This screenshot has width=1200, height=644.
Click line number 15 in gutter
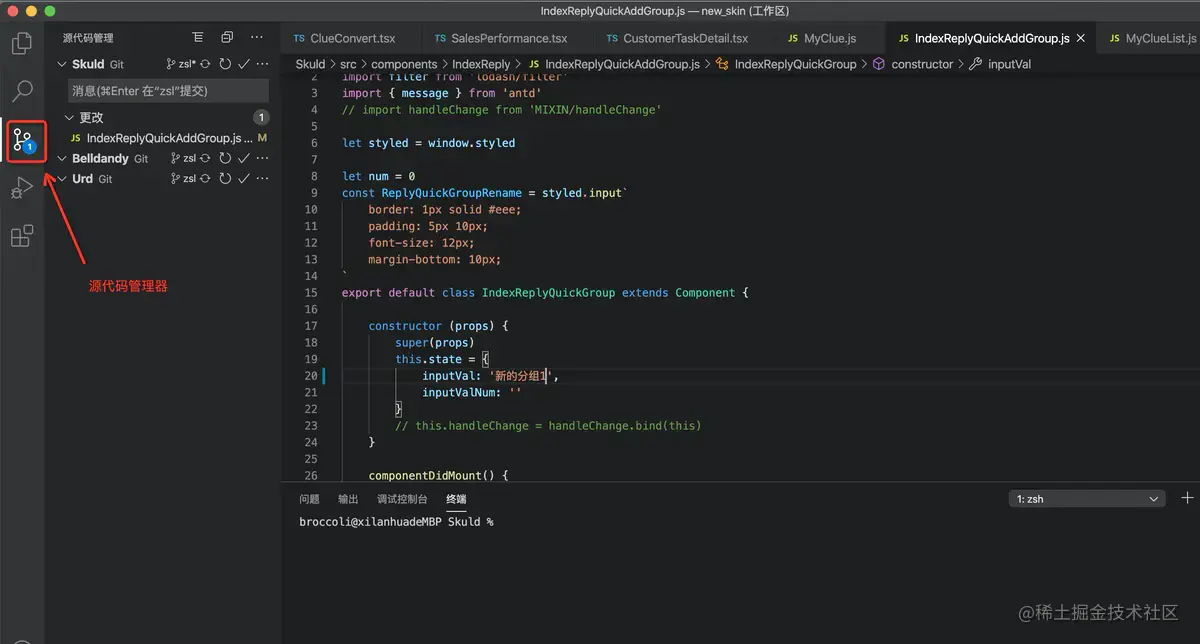pyautogui.click(x=310, y=293)
